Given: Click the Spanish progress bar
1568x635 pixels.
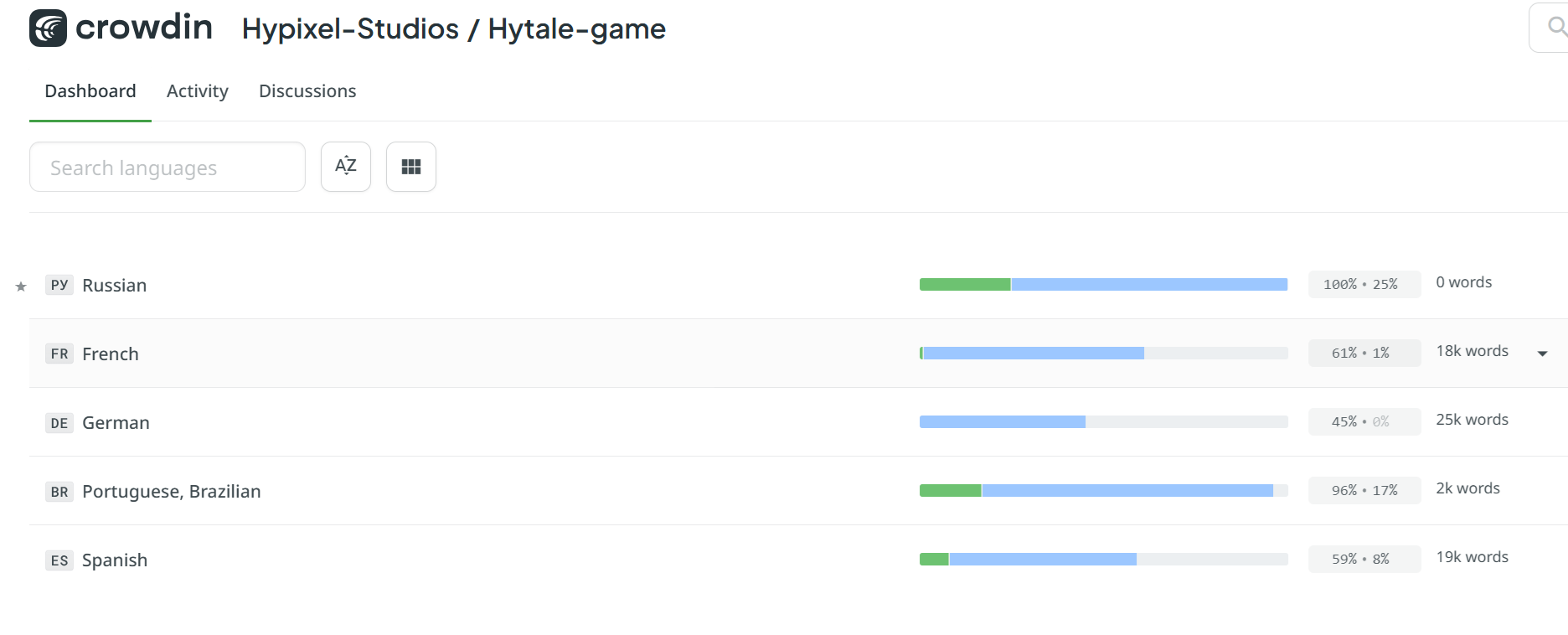Looking at the screenshot, I should [1103, 559].
